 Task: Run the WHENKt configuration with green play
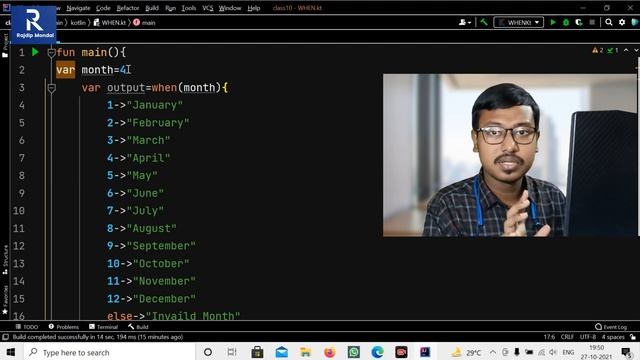pyautogui.click(x=553, y=22)
